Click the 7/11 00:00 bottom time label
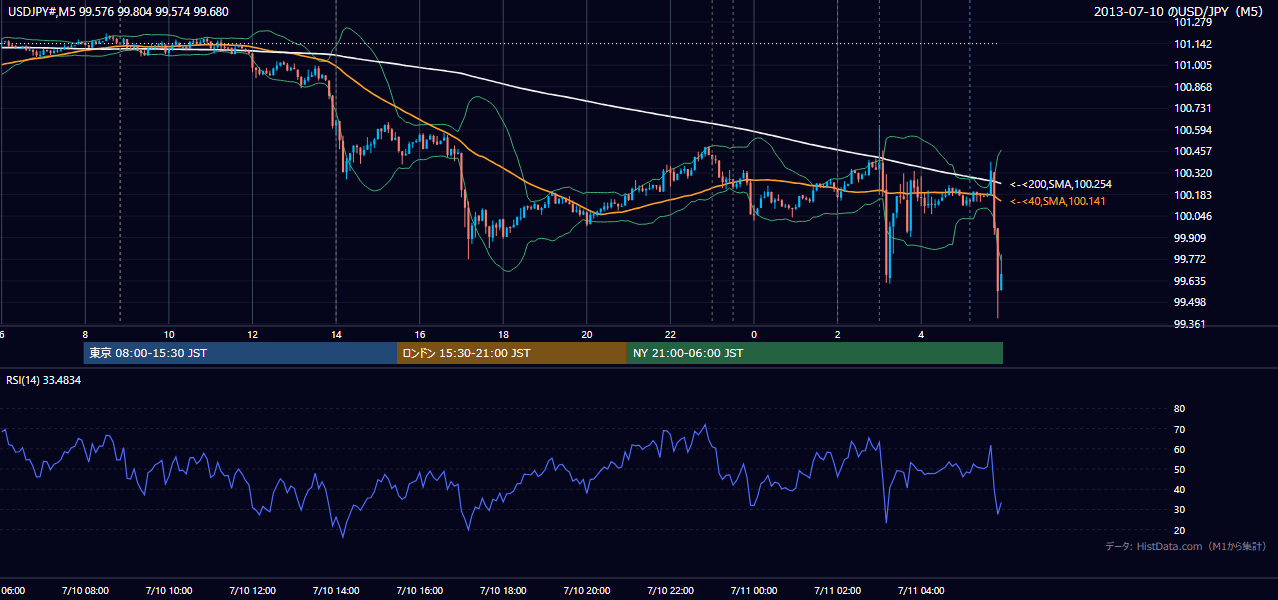Viewport: 1278px width, 600px height. [754, 590]
